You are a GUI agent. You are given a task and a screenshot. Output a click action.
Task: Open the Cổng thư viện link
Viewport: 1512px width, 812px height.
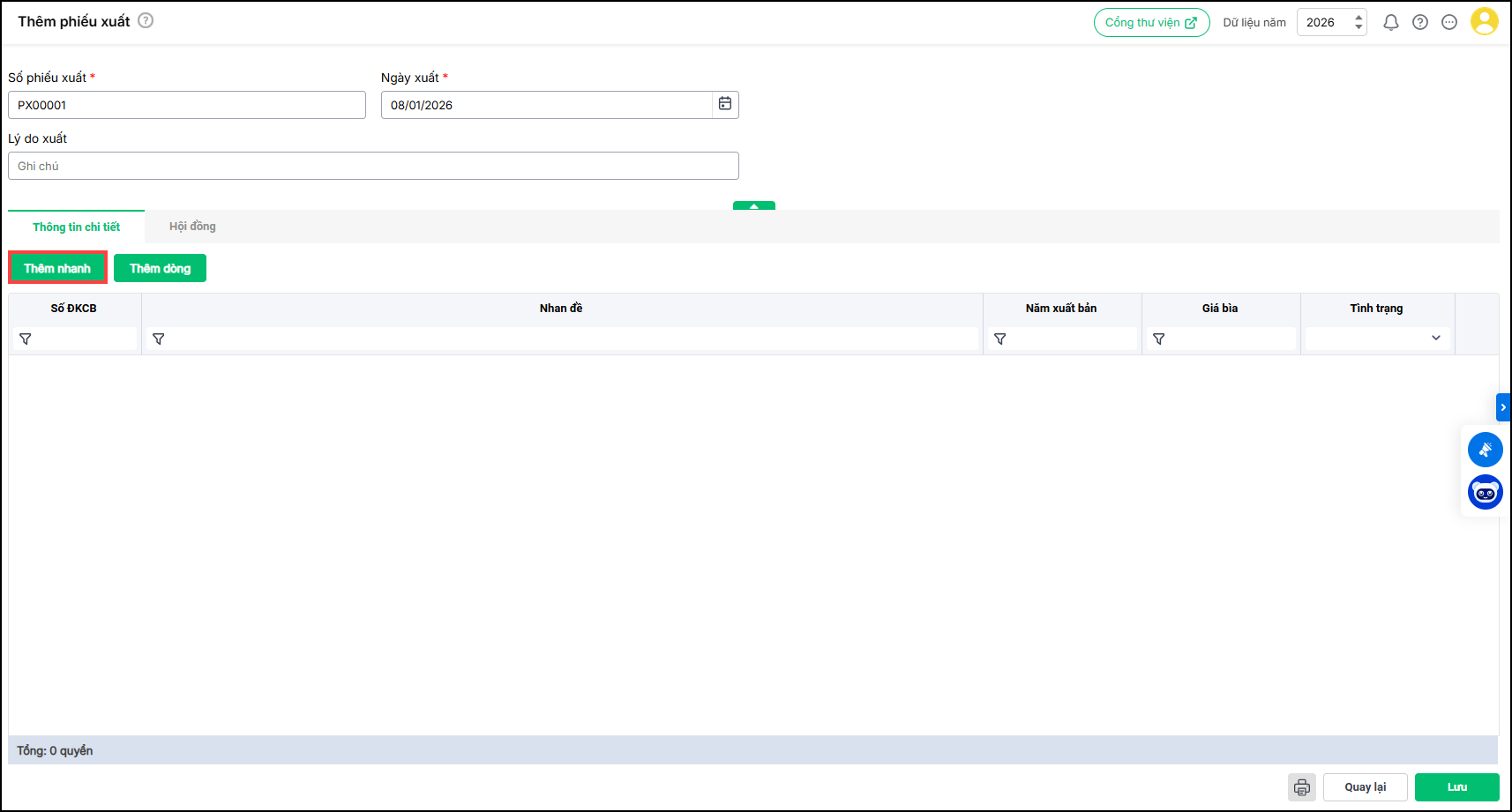coord(1150,23)
